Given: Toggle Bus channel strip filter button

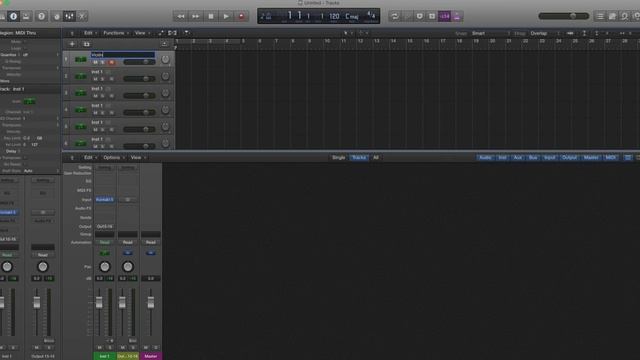Looking at the screenshot, I should 533,158.
